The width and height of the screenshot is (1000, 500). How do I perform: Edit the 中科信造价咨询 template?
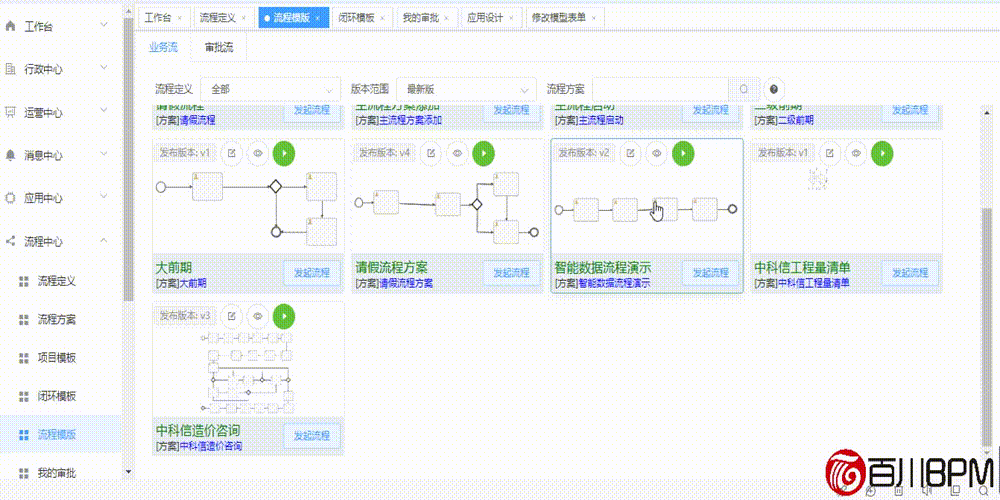pyautogui.click(x=232, y=316)
